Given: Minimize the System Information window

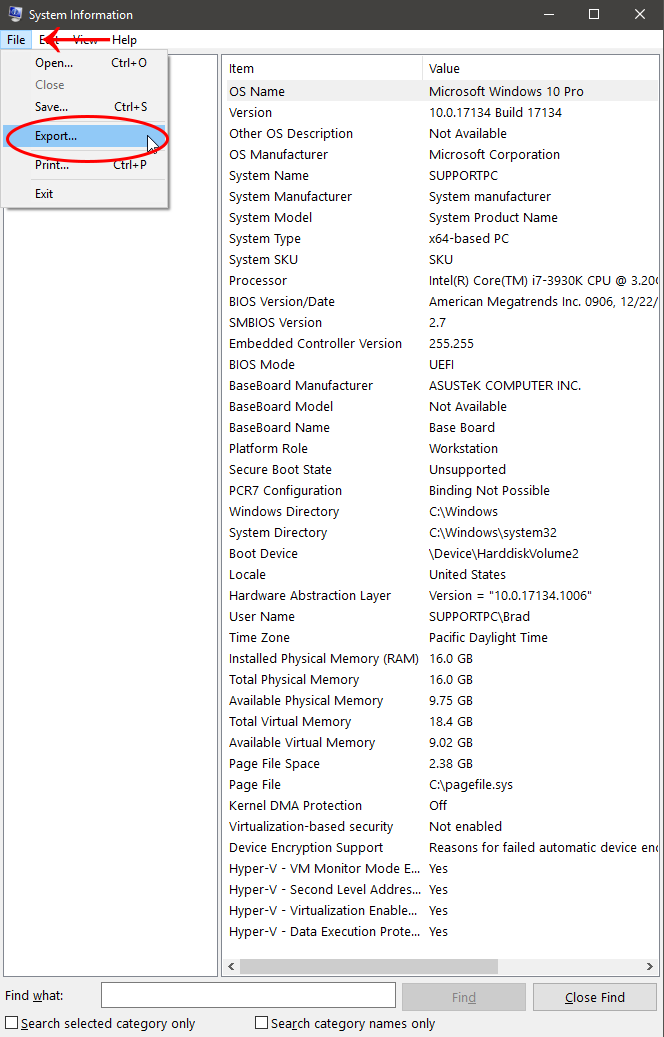Looking at the screenshot, I should tap(548, 15).
